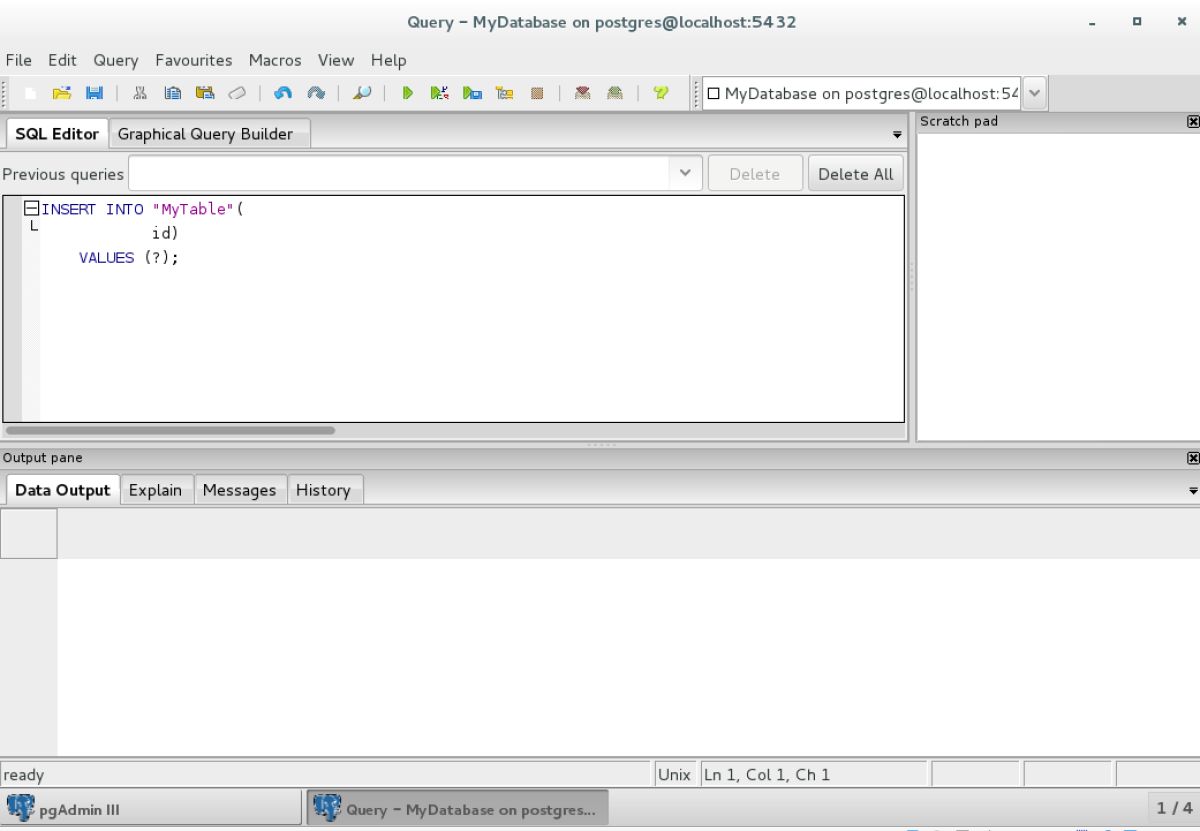Viewport: 1200px width, 831px height.
Task: Paste clipboard text toolbar icon
Action: [204, 93]
